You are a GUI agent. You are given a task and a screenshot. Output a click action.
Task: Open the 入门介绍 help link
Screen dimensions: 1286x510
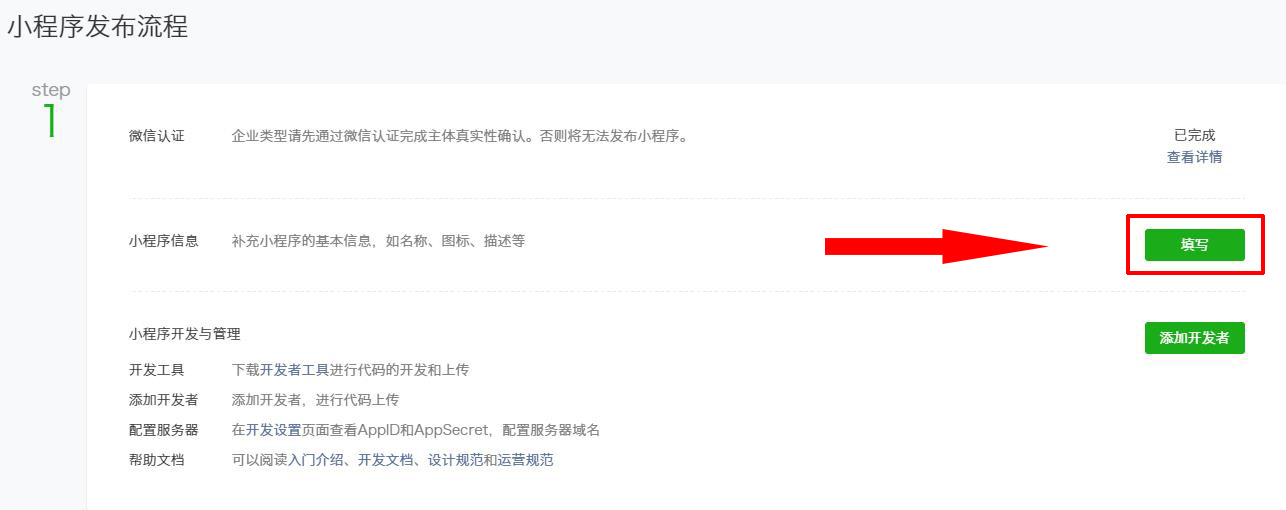316,460
